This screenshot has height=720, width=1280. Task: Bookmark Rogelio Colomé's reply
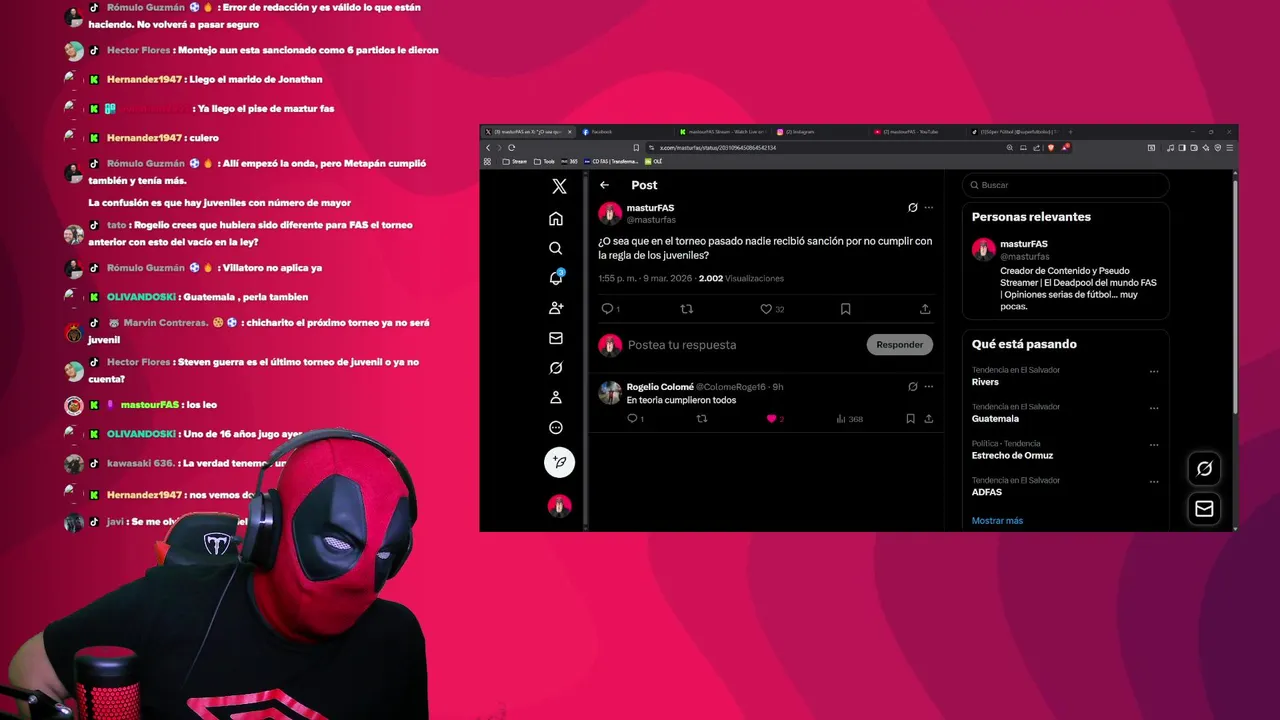click(x=910, y=419)
